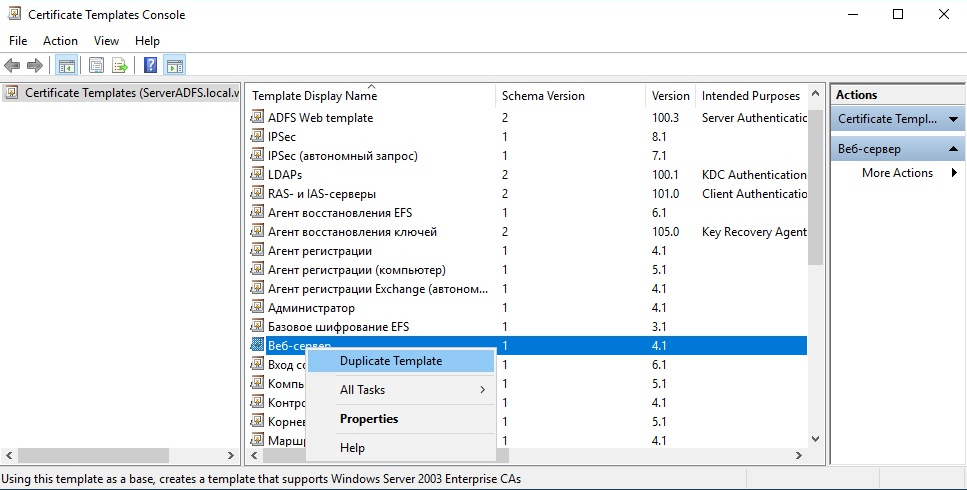Click the template list vertical scrollbar down arrow
Screen dimensions: 967x490
click(x=816, y=439)
